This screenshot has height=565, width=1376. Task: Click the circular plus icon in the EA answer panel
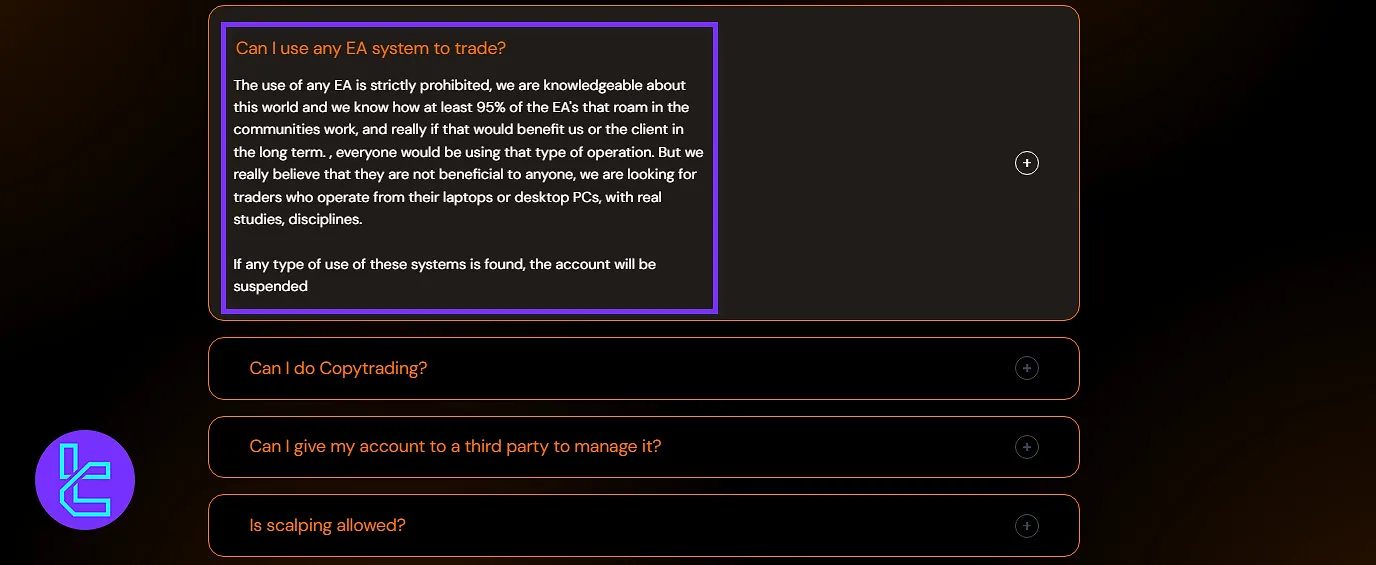tap(1027, 163)
